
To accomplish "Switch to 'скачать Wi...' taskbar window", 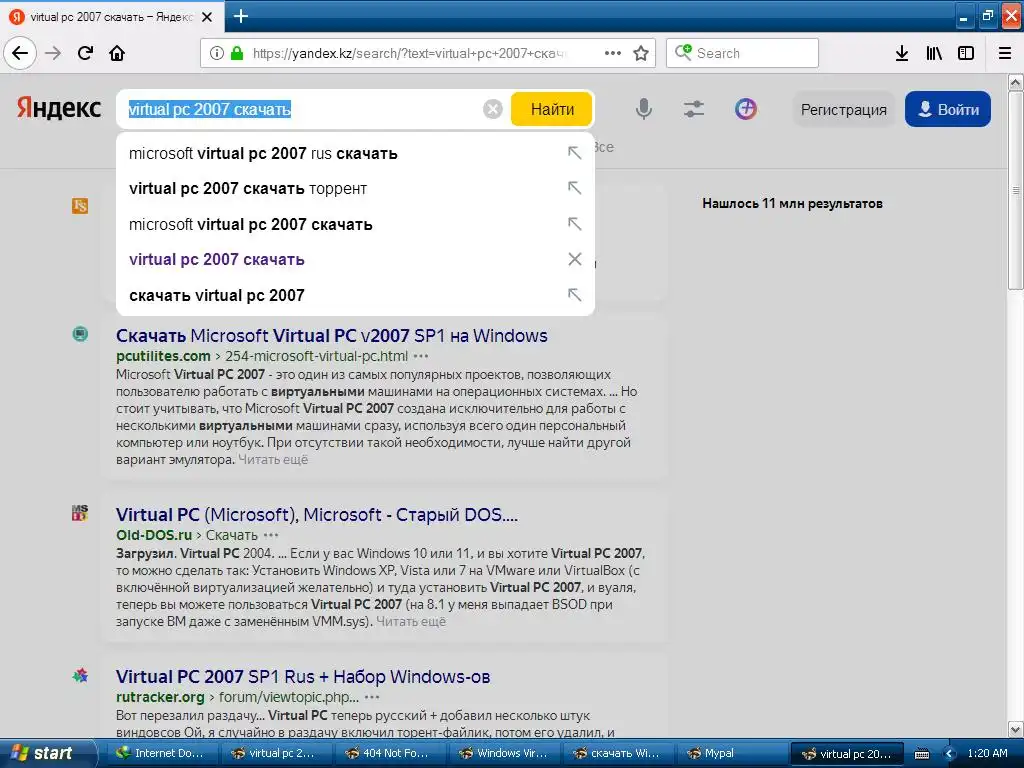I will click(617, 754).
